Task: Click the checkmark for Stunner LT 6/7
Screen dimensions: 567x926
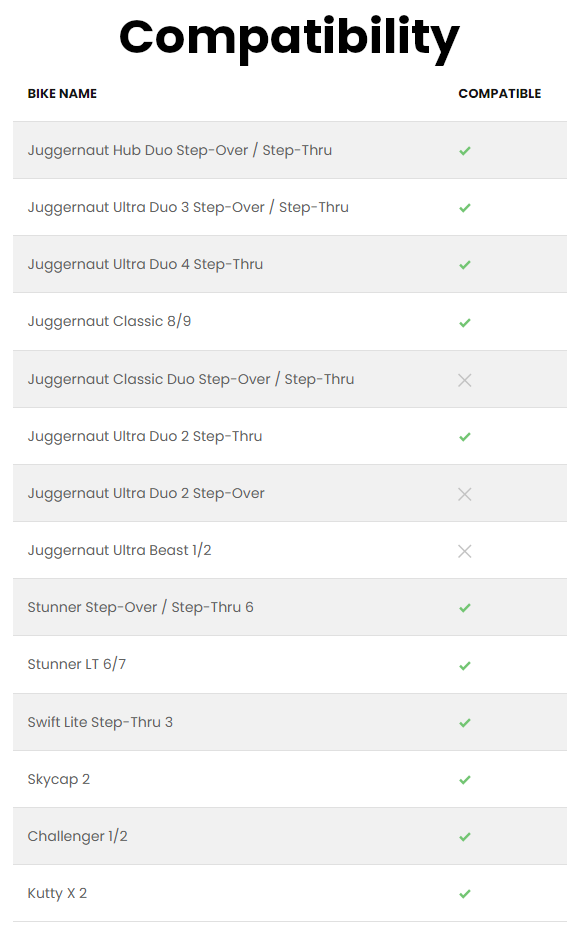Action: (x=465, y=666)
